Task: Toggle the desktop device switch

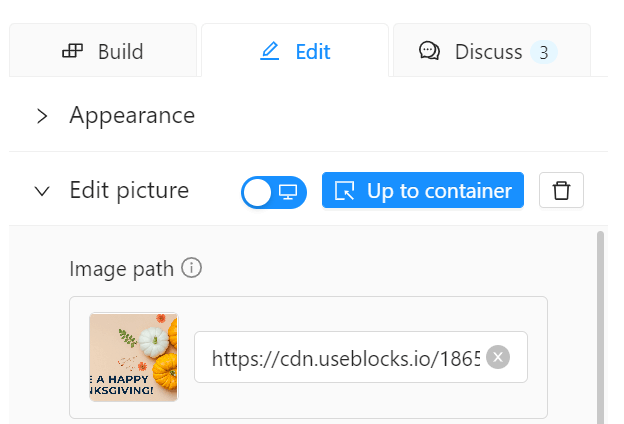Action: (274, 192)
